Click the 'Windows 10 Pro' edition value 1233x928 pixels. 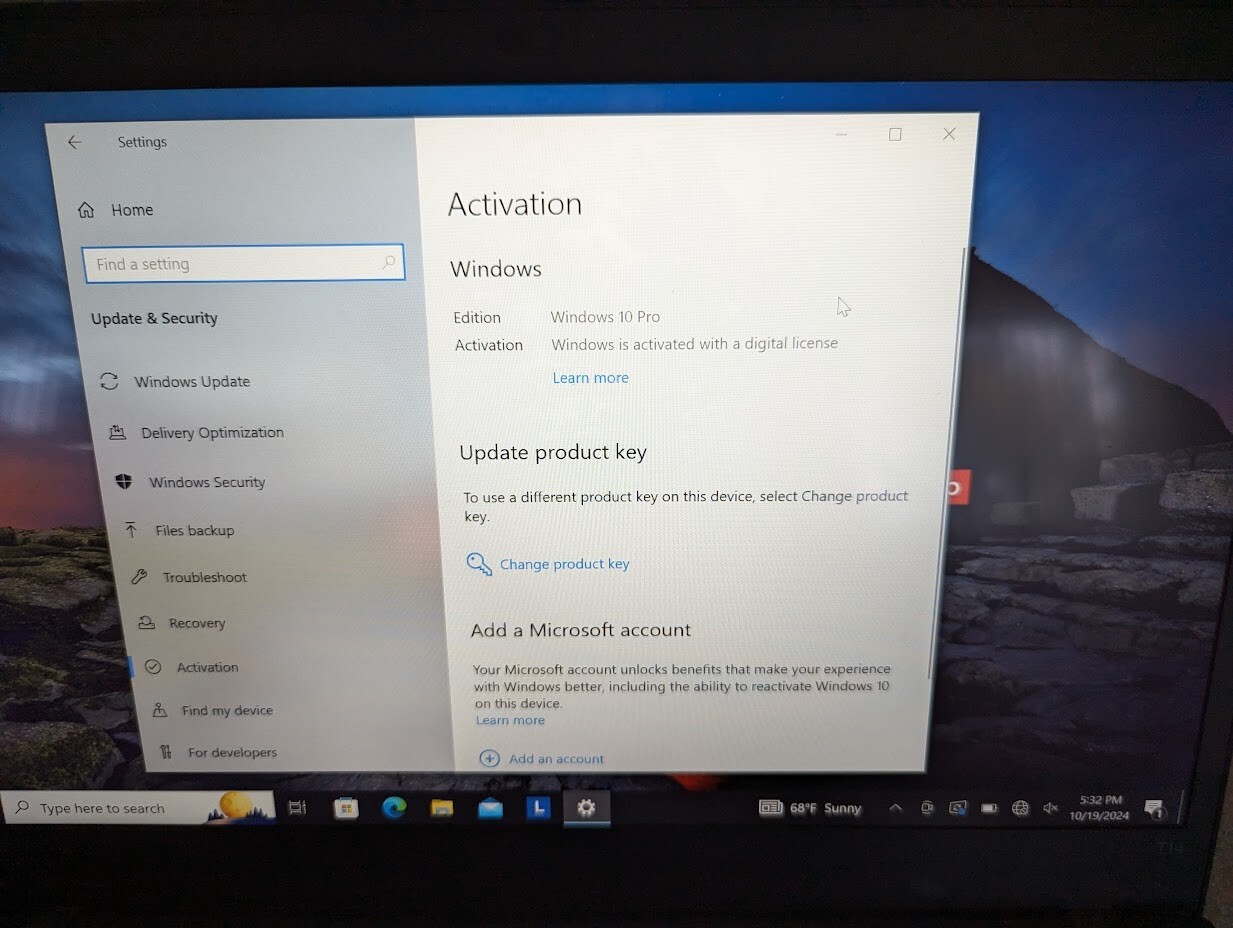(x=605, y=317)
